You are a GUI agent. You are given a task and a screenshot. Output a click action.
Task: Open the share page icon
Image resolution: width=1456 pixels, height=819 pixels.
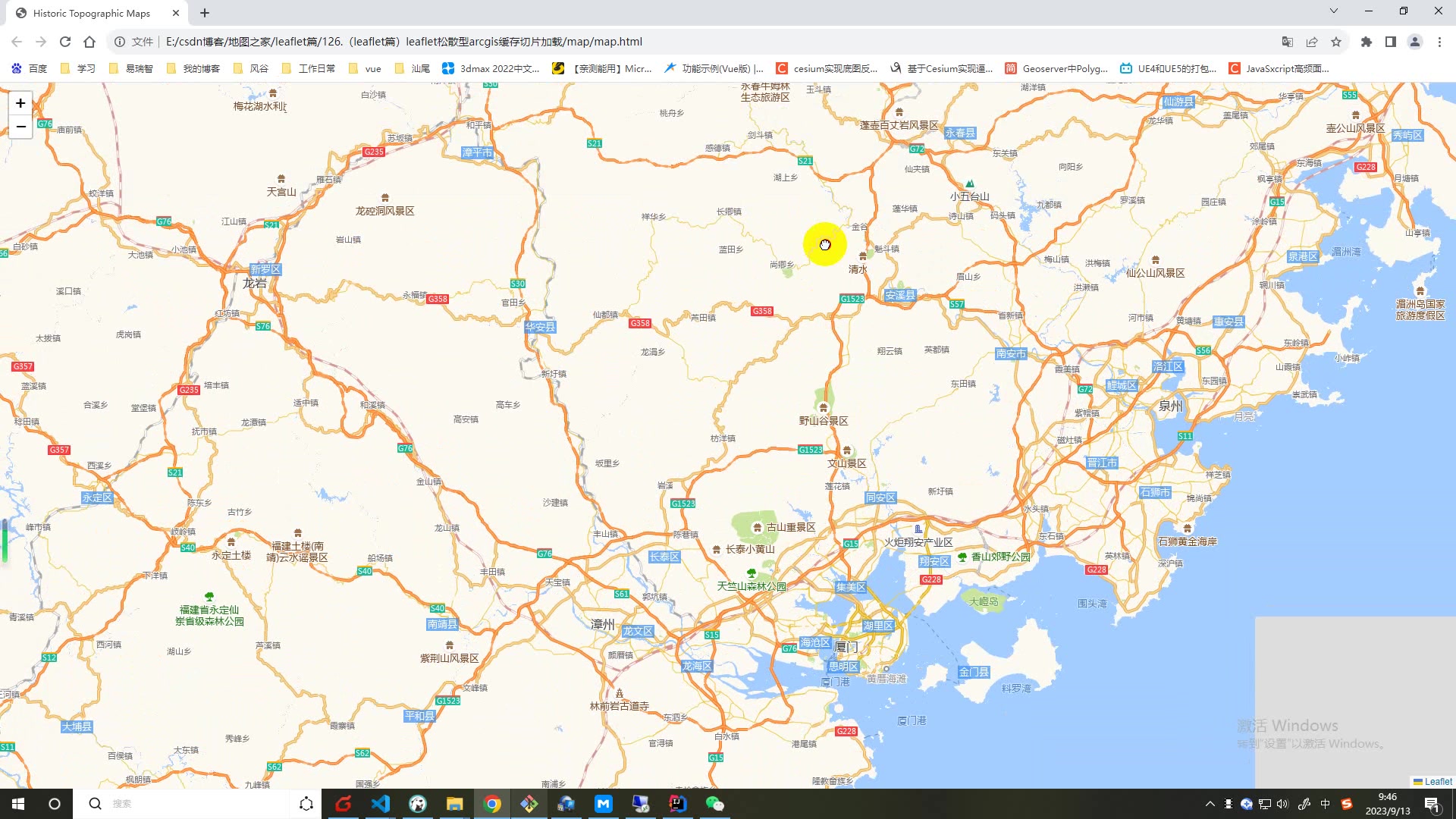(1312, 42)
